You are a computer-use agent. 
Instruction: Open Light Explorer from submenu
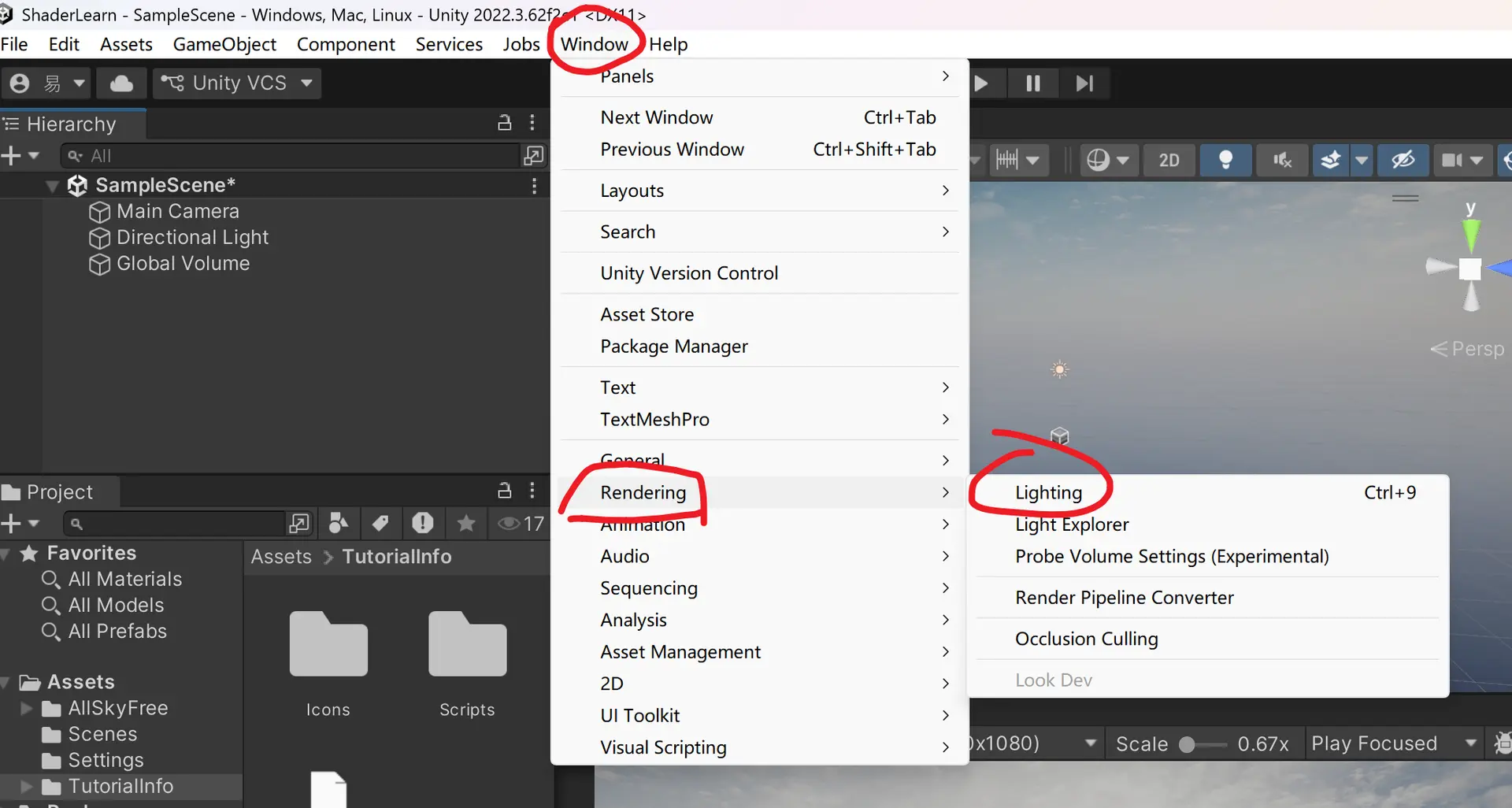coord(1208,524)
